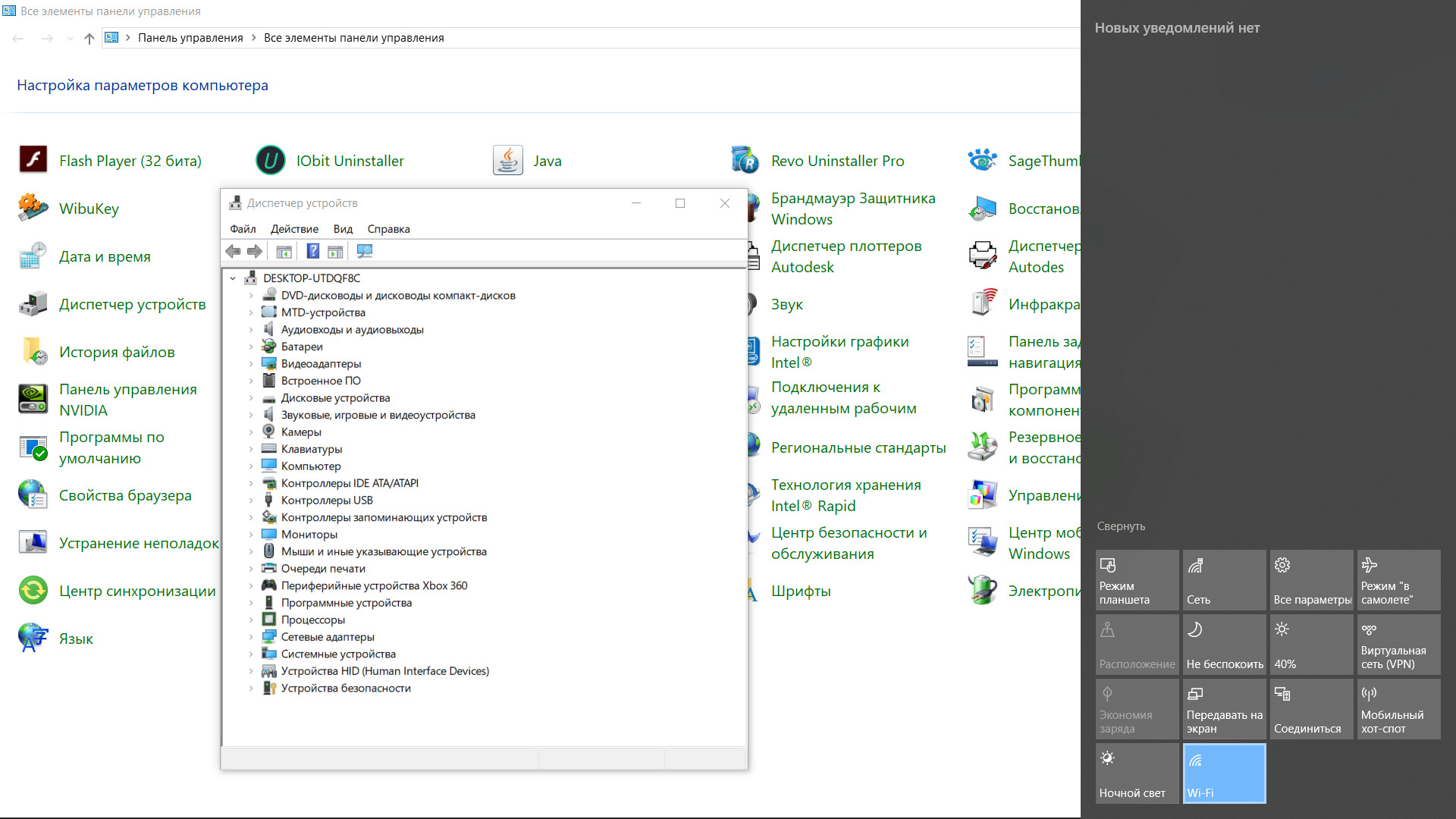Viewport: 1456px width, 819px height.
Task: Expand Процессоры node arrow
Action: pyautogui.click(x=251, y=620)
